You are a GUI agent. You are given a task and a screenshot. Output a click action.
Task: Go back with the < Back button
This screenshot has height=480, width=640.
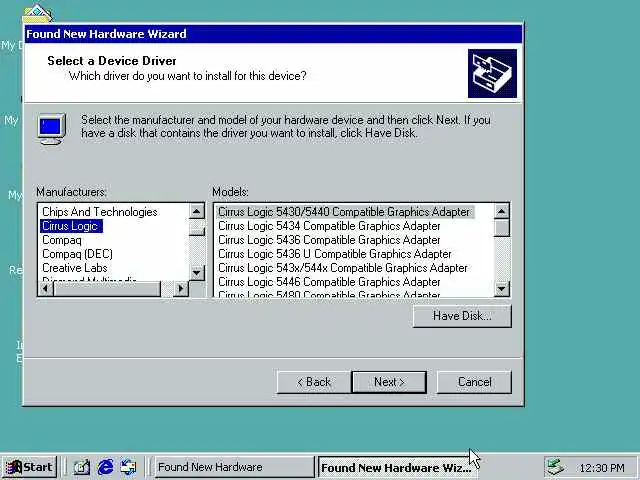(x=313, y=382)
